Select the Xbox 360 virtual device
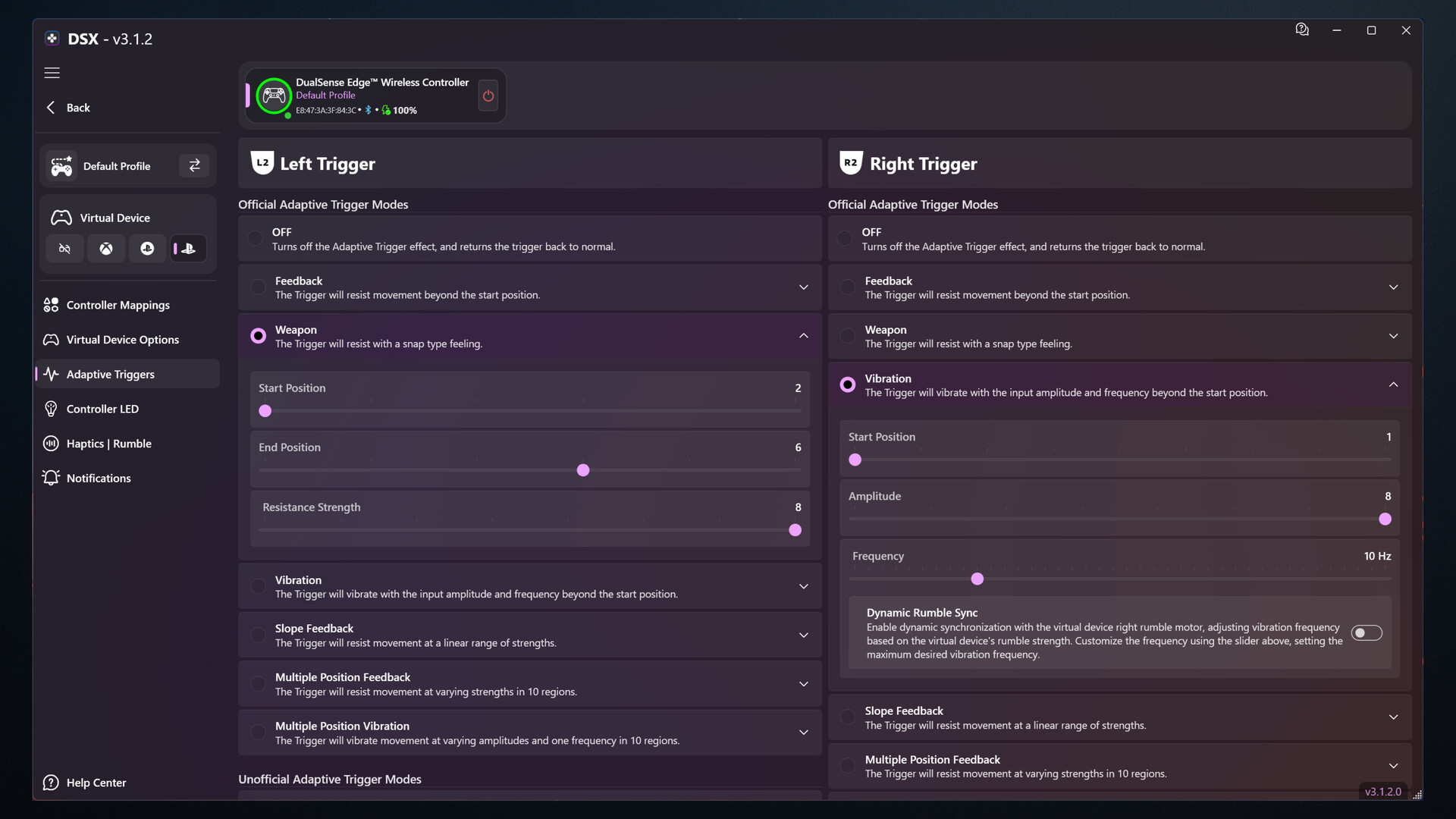 tap(106, 248)
